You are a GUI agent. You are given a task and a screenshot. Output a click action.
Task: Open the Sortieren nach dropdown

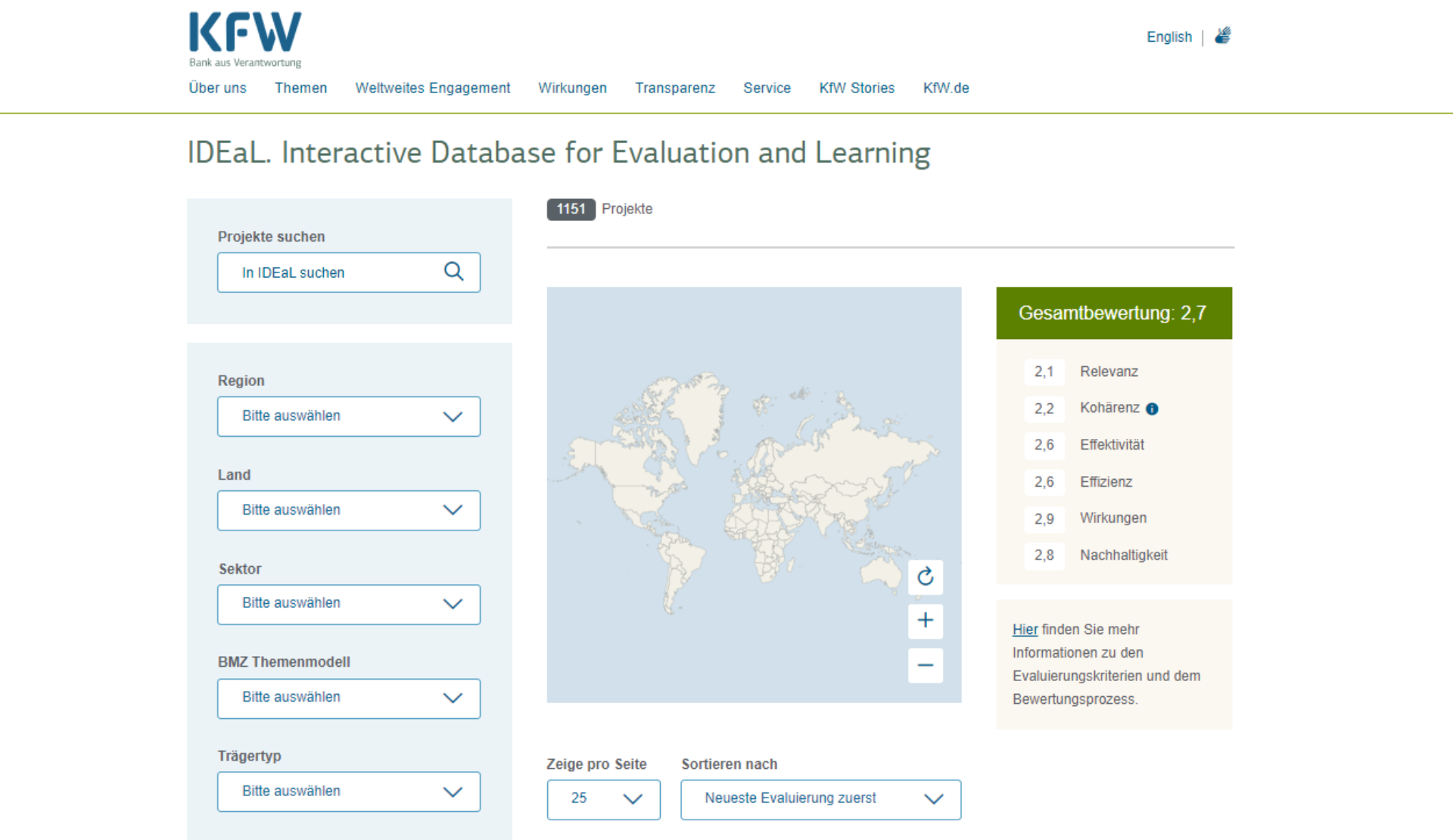(820, 799)
